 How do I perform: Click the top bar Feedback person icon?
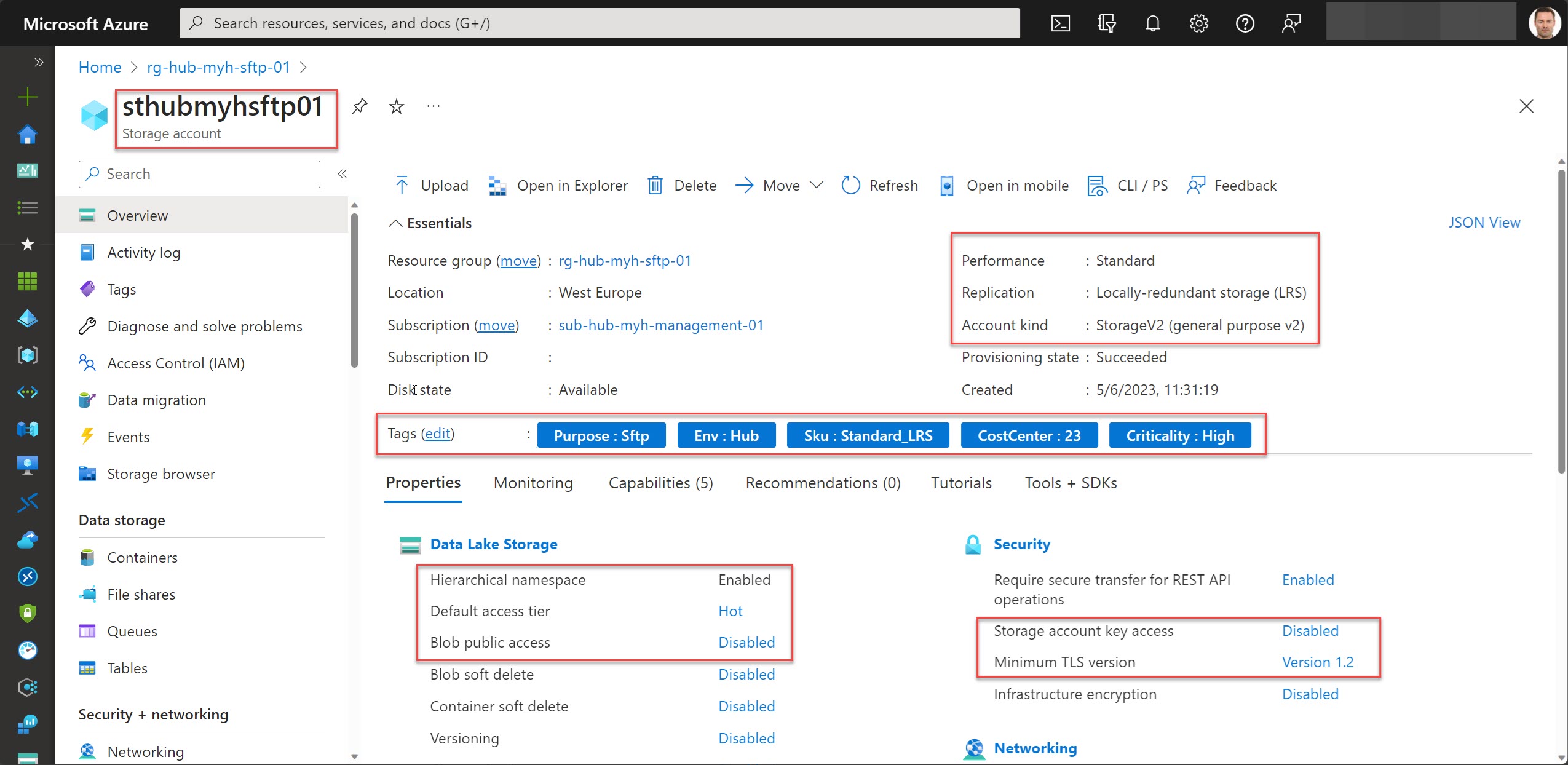(x=1291, y=23)
